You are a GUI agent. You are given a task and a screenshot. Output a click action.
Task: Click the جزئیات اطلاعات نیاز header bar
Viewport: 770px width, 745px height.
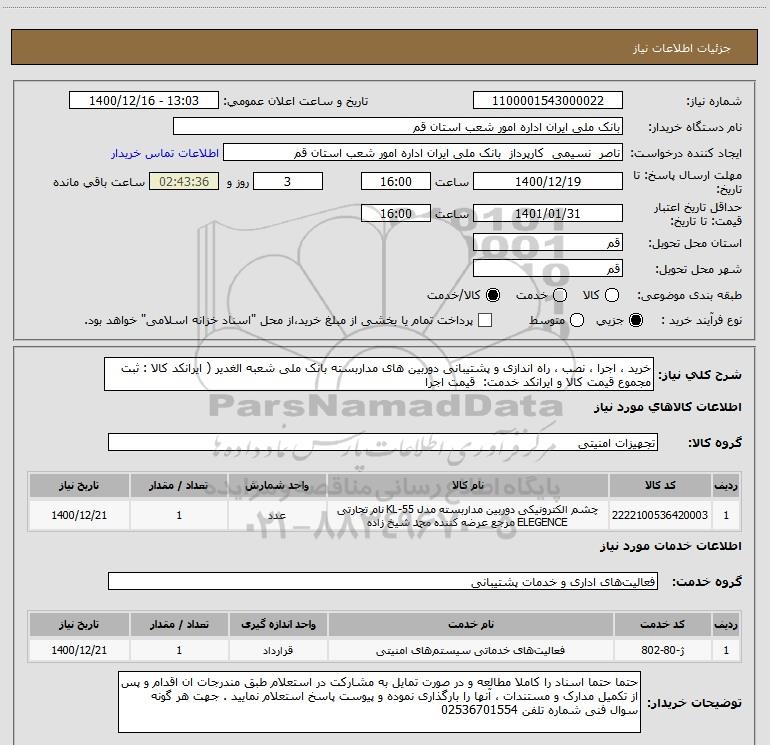point(385,47)
